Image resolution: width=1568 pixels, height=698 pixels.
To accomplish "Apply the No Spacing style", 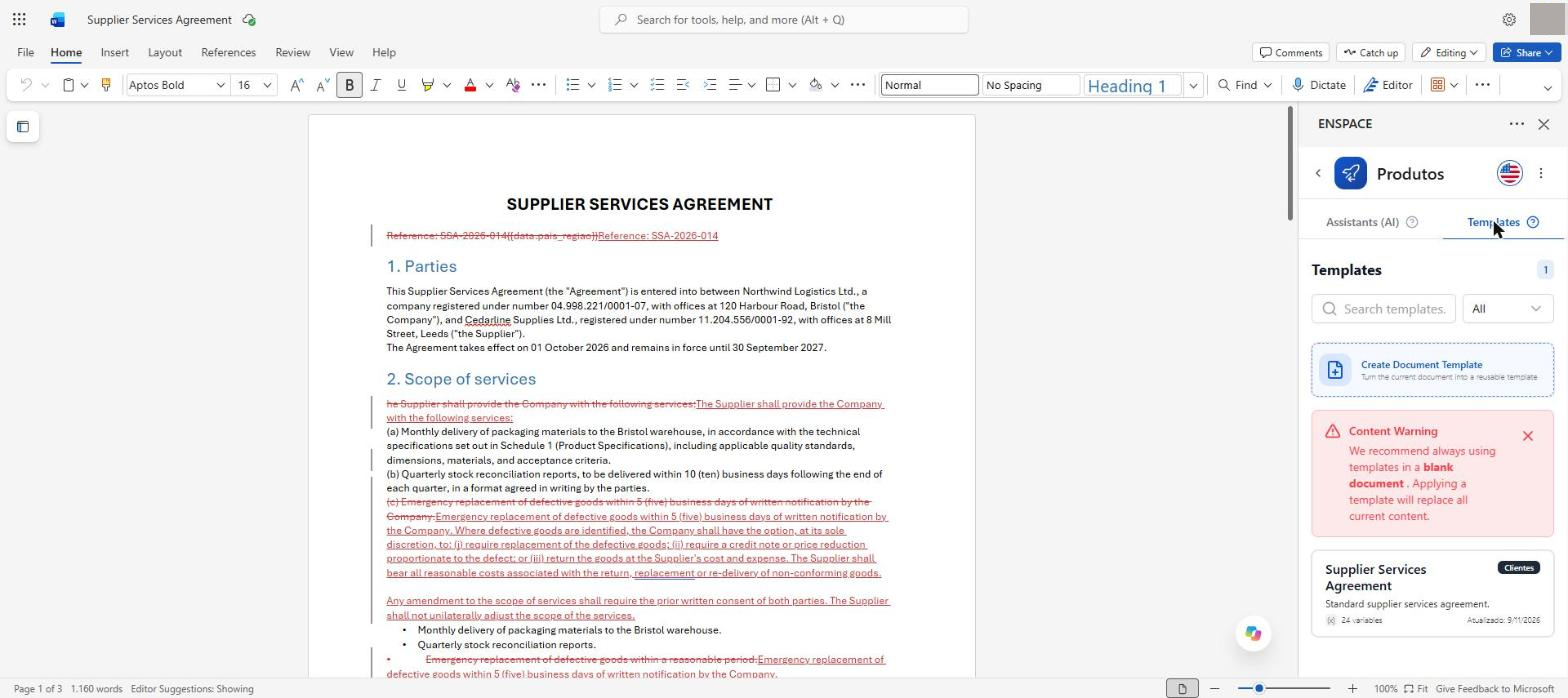I will click(x=1031, y=85).
